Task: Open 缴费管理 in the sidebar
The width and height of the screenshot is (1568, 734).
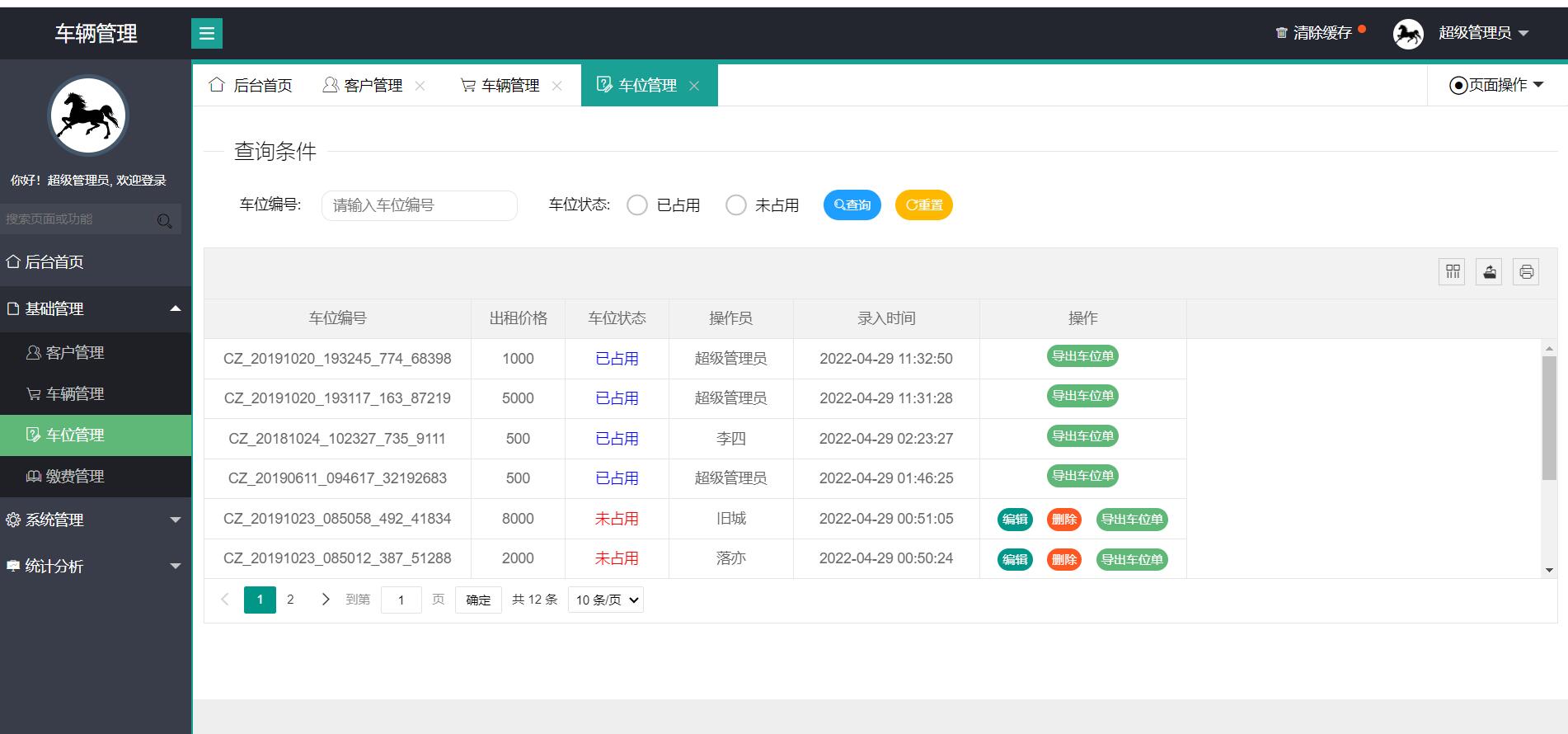Action: (96, 477)
